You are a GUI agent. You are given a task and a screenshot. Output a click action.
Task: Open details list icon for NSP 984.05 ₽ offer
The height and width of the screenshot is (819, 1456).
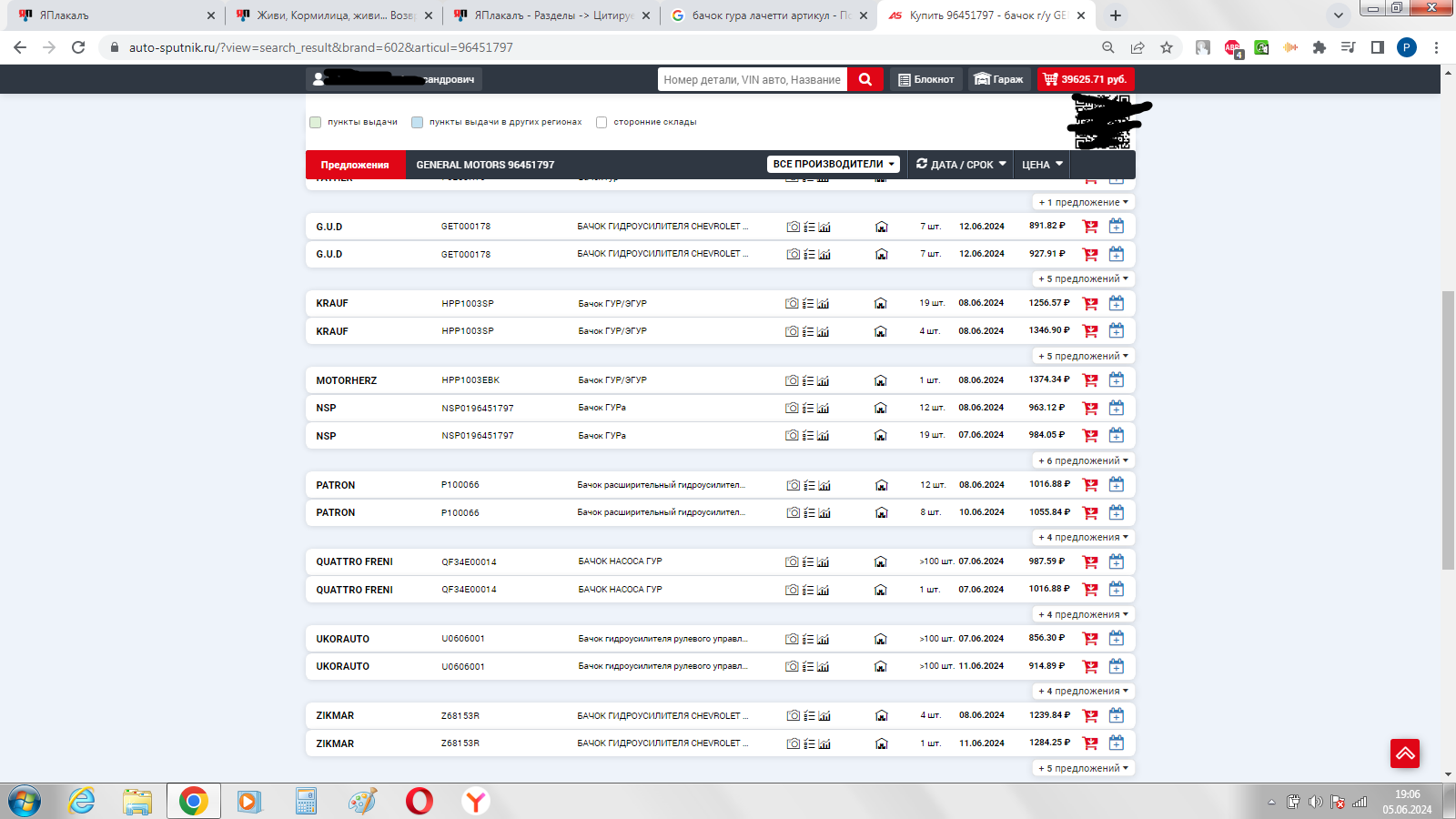click(808, 436)
